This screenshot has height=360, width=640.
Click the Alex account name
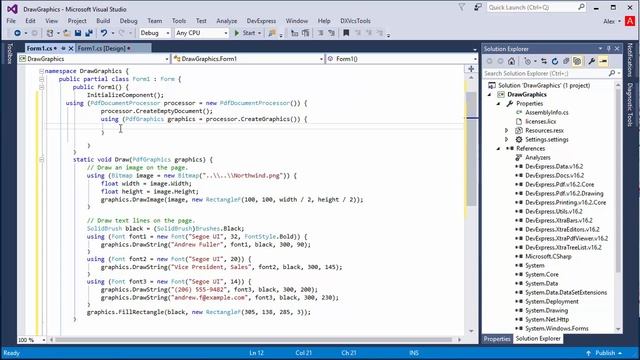609,21
